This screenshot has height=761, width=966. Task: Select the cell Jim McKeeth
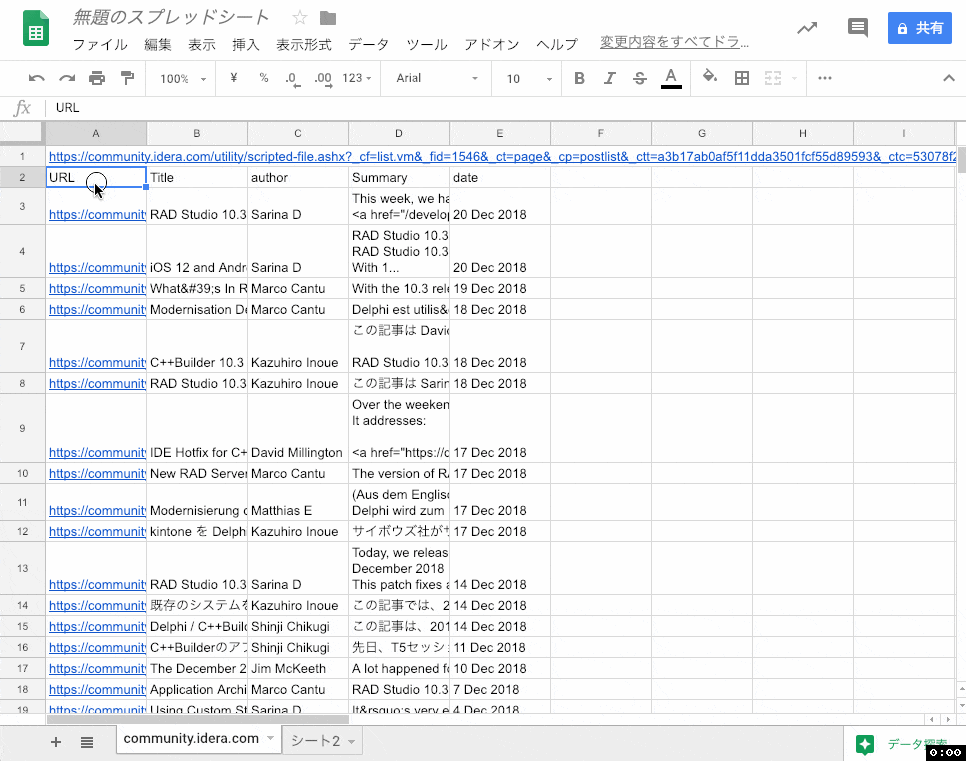tap(298, 668)
